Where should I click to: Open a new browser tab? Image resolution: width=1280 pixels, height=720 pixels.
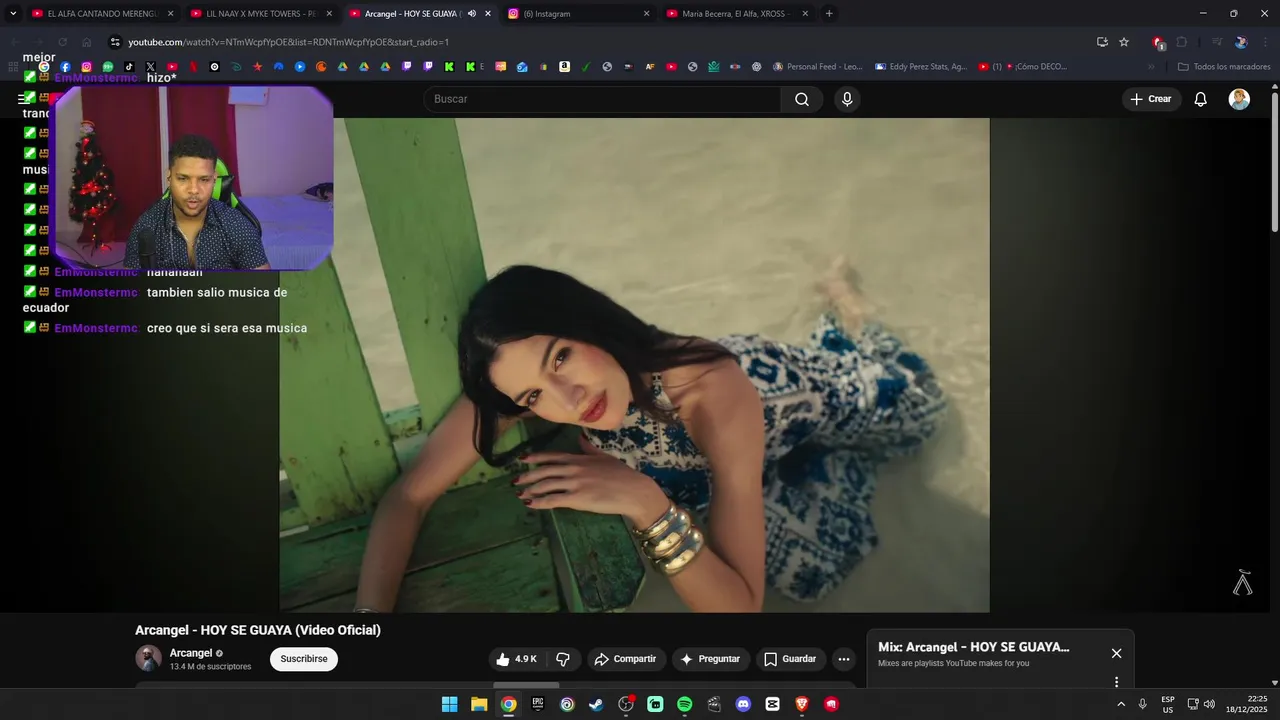tap(829, 14)
